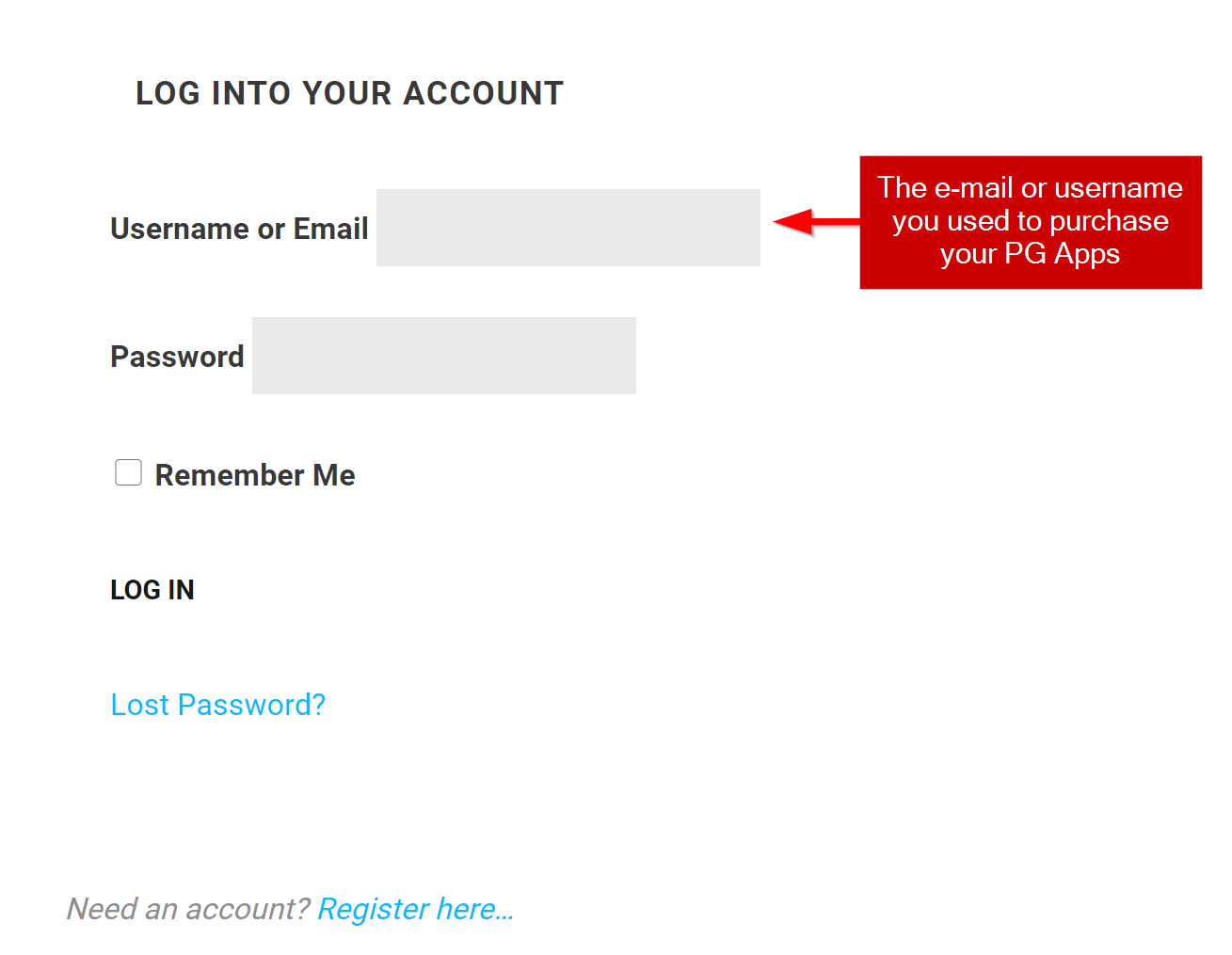Image resolution: width=1232 pixels, height=955 pixels.
Task: Click the Need an account? text
Action: 187,908
